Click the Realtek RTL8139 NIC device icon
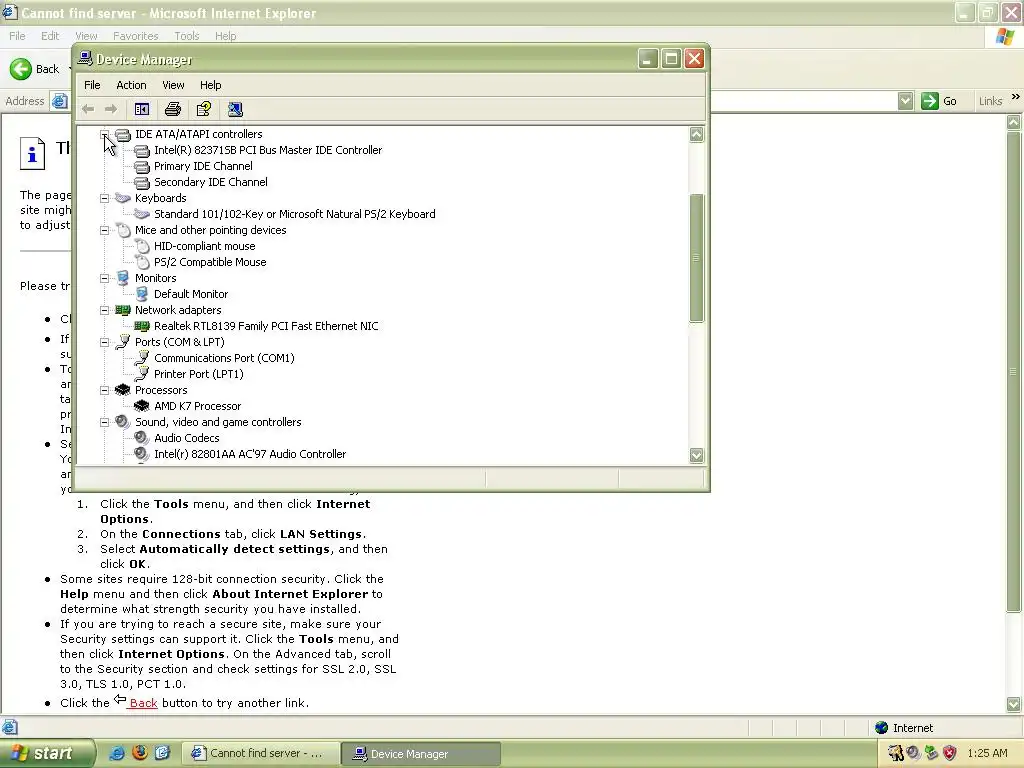Screen dimensions: 1024x768 pyautogui.click(x=142, y=326)
